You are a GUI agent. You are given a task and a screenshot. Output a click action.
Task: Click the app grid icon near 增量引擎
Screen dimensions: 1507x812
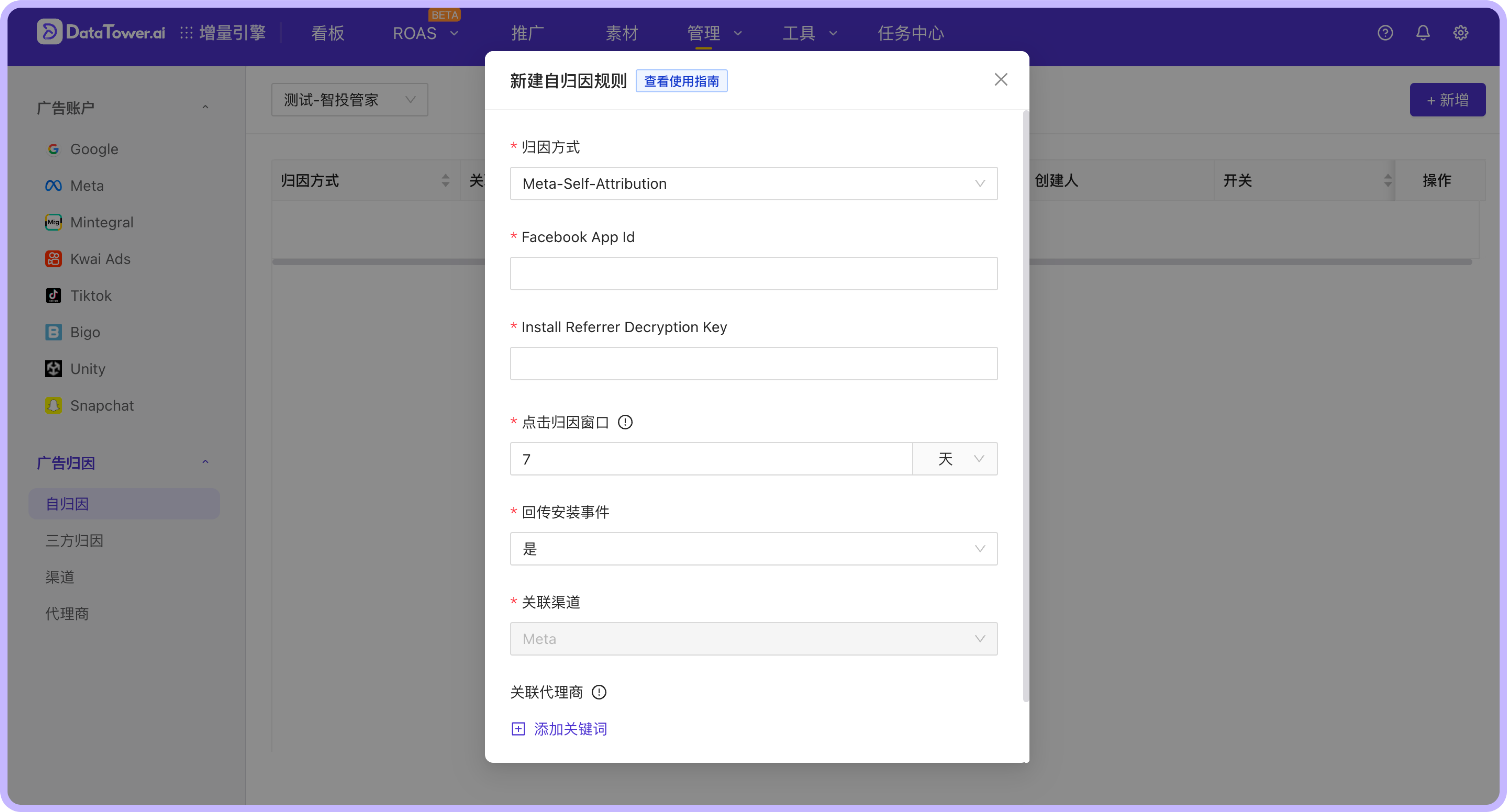(186, 33)
